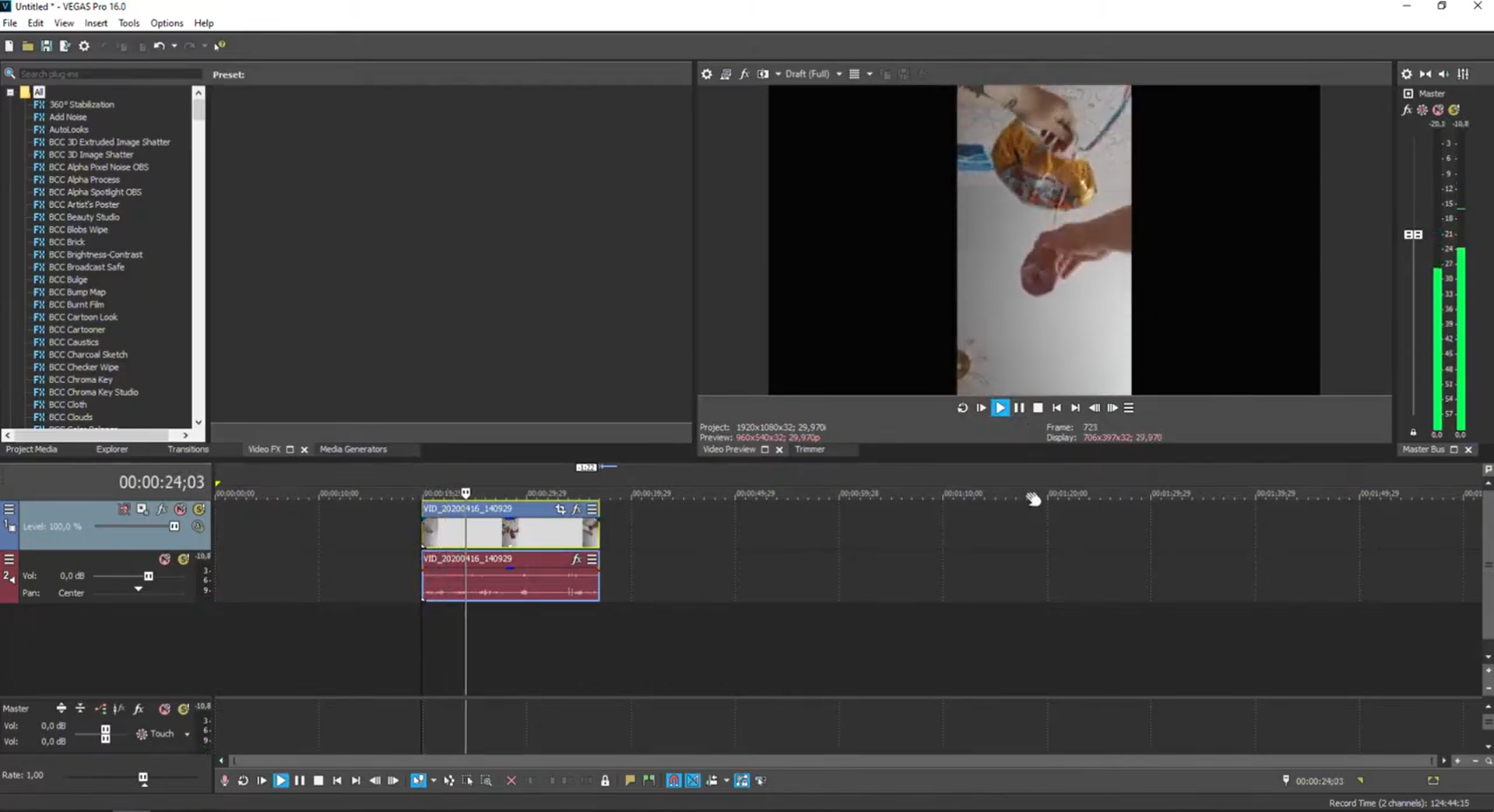The height and width of the screenshot is (812, 1494).
Task: Click the video track Level slider handle
Action: (x=174, y=526)
